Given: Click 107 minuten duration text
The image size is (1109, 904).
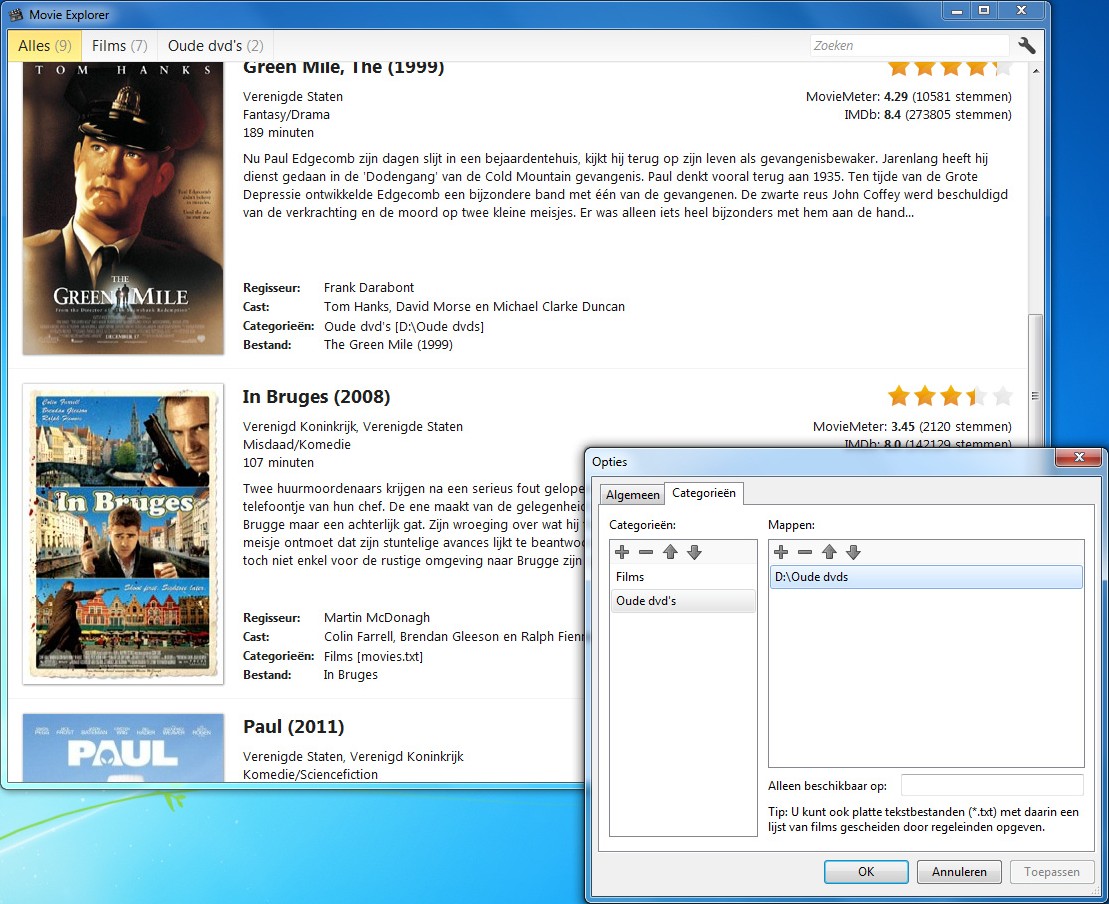Looking at the screenshot, I should pyautogui.click(x=279, y=463).
